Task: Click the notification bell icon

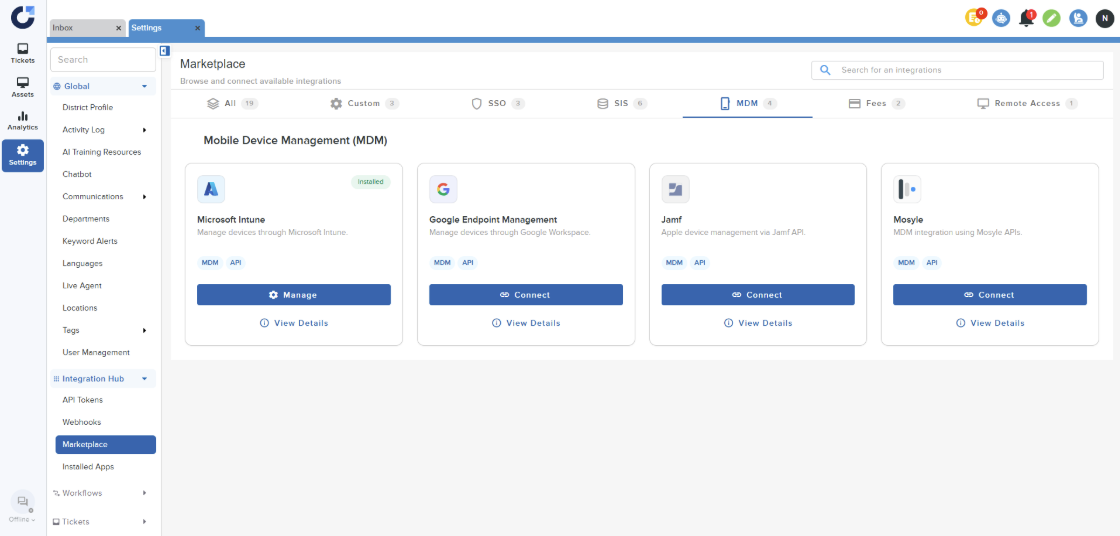Action: pos(1027,18)
